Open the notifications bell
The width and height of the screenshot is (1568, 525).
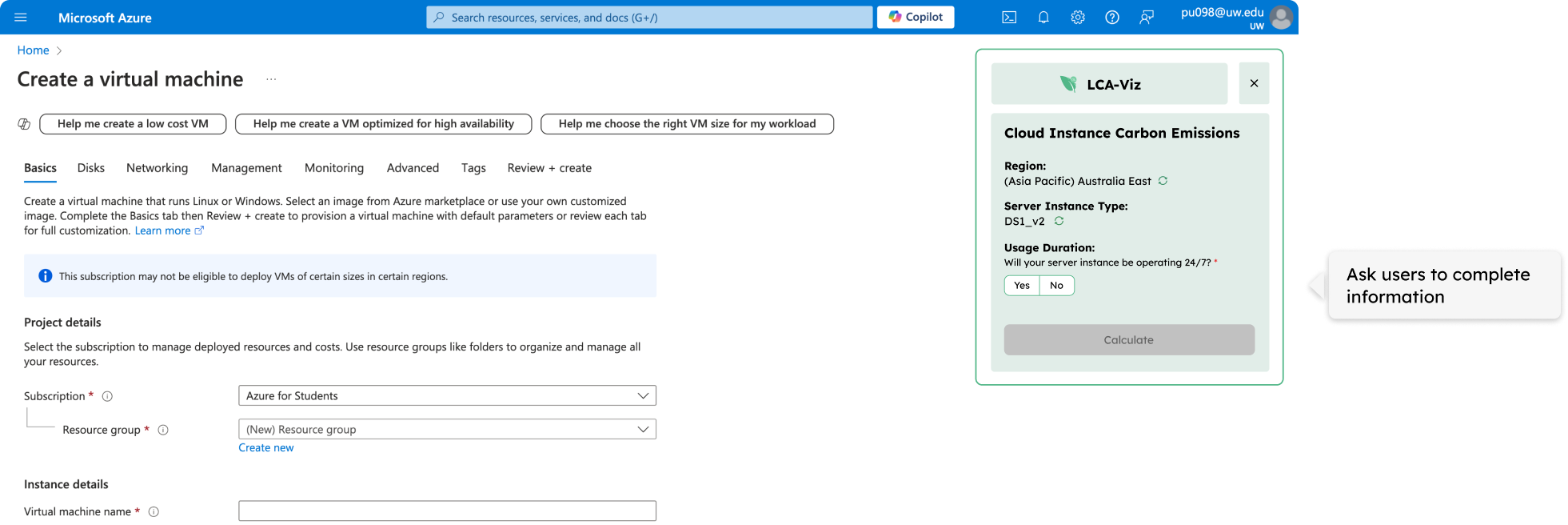(1043, 18)
